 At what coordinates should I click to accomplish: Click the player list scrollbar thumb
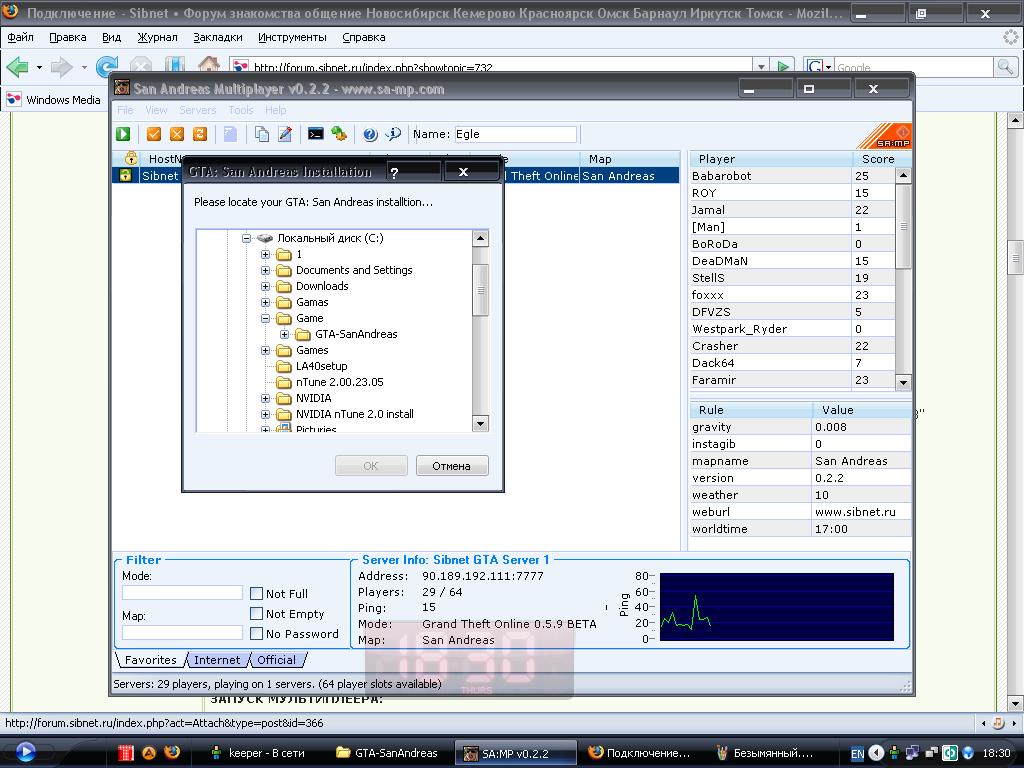[903, 226]
